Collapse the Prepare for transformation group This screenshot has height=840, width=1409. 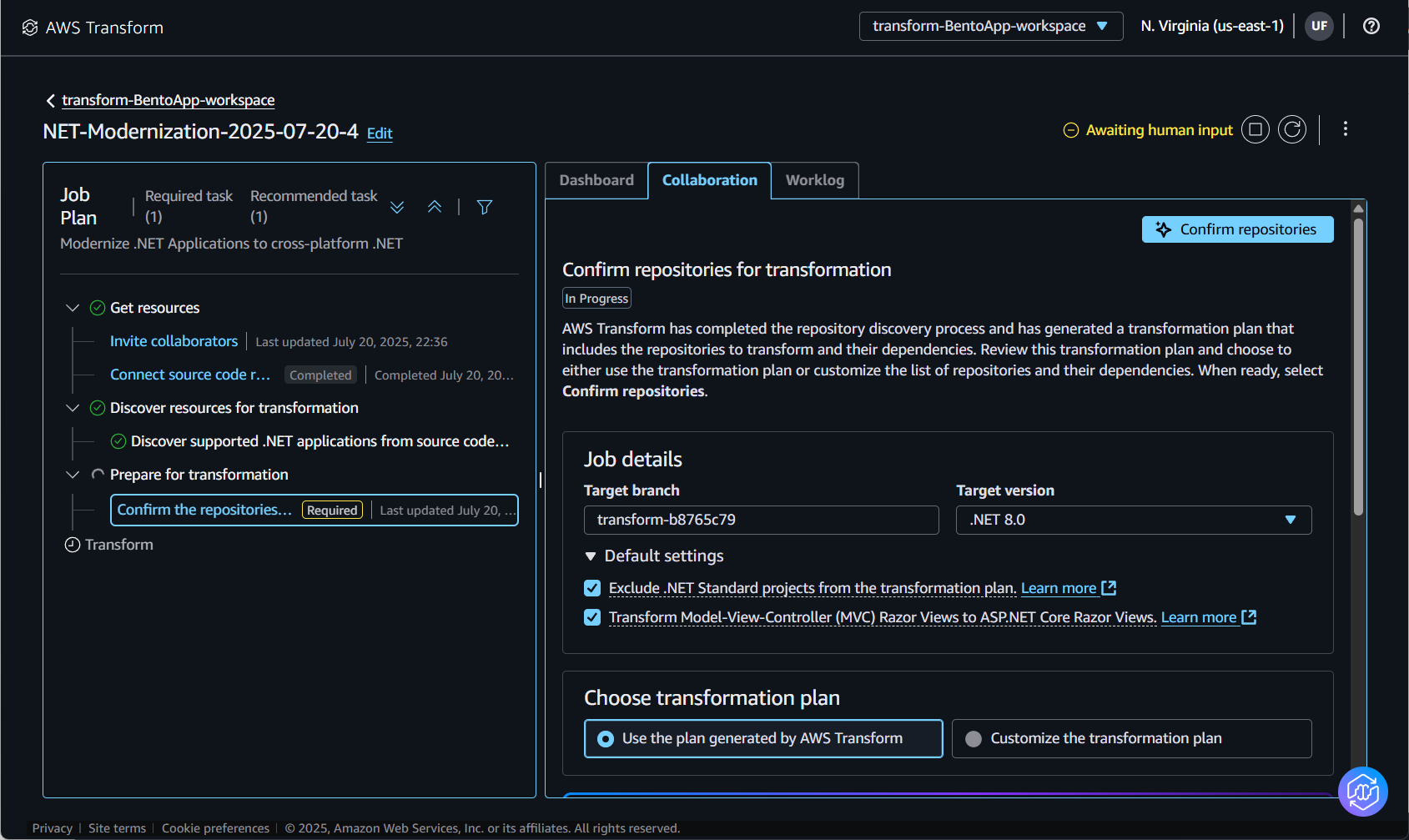73,475
